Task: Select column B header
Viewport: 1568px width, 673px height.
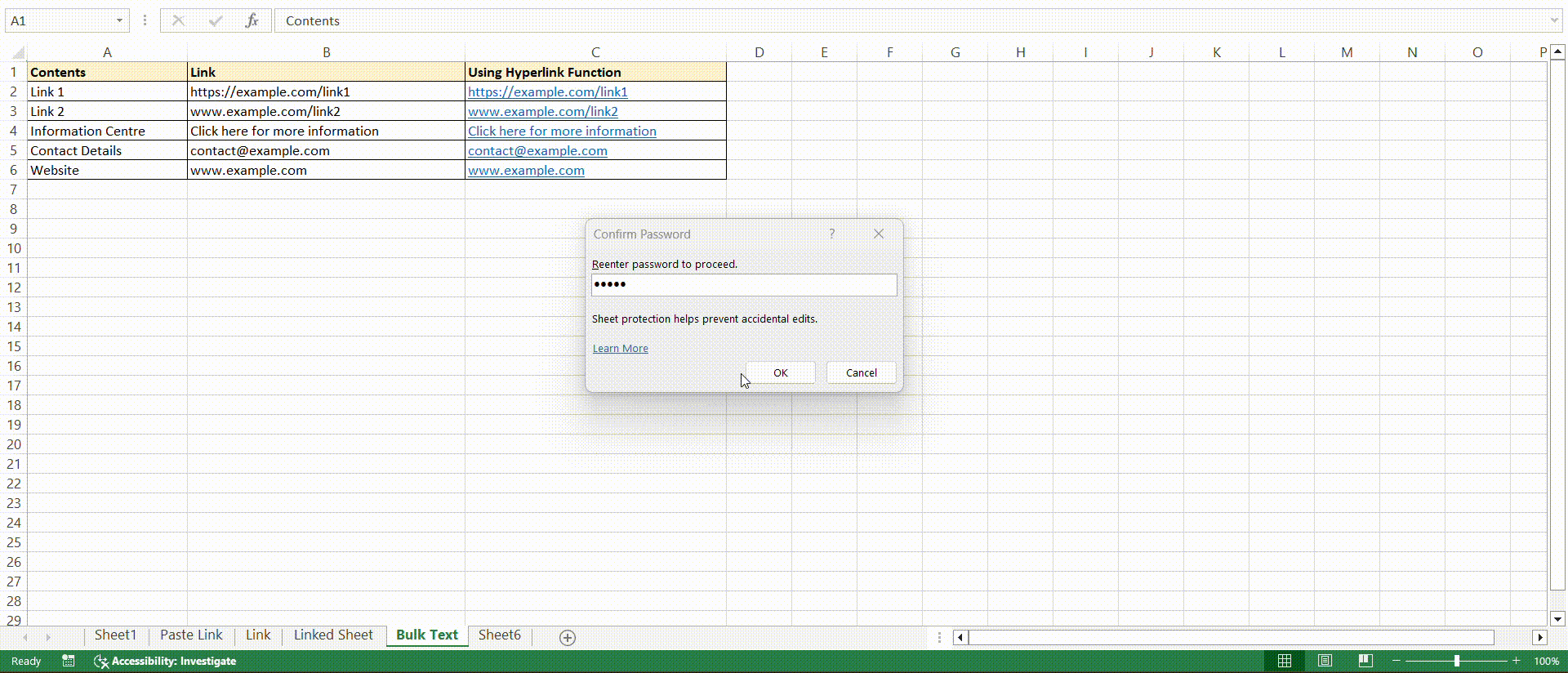Action: [x=326, y=52]
